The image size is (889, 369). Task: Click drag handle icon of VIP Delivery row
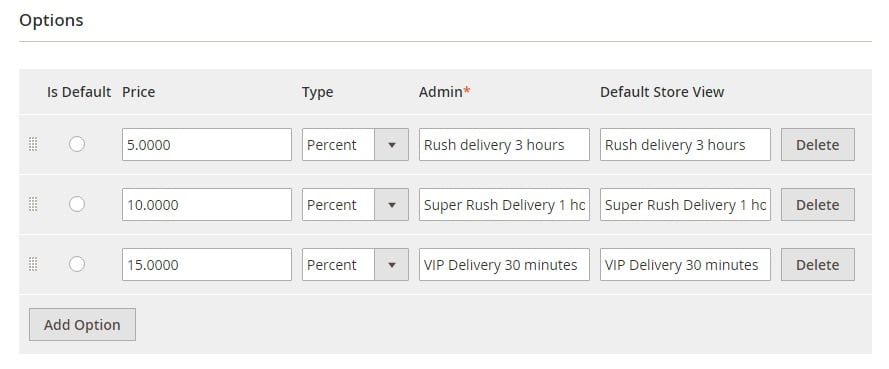point(33,264)
